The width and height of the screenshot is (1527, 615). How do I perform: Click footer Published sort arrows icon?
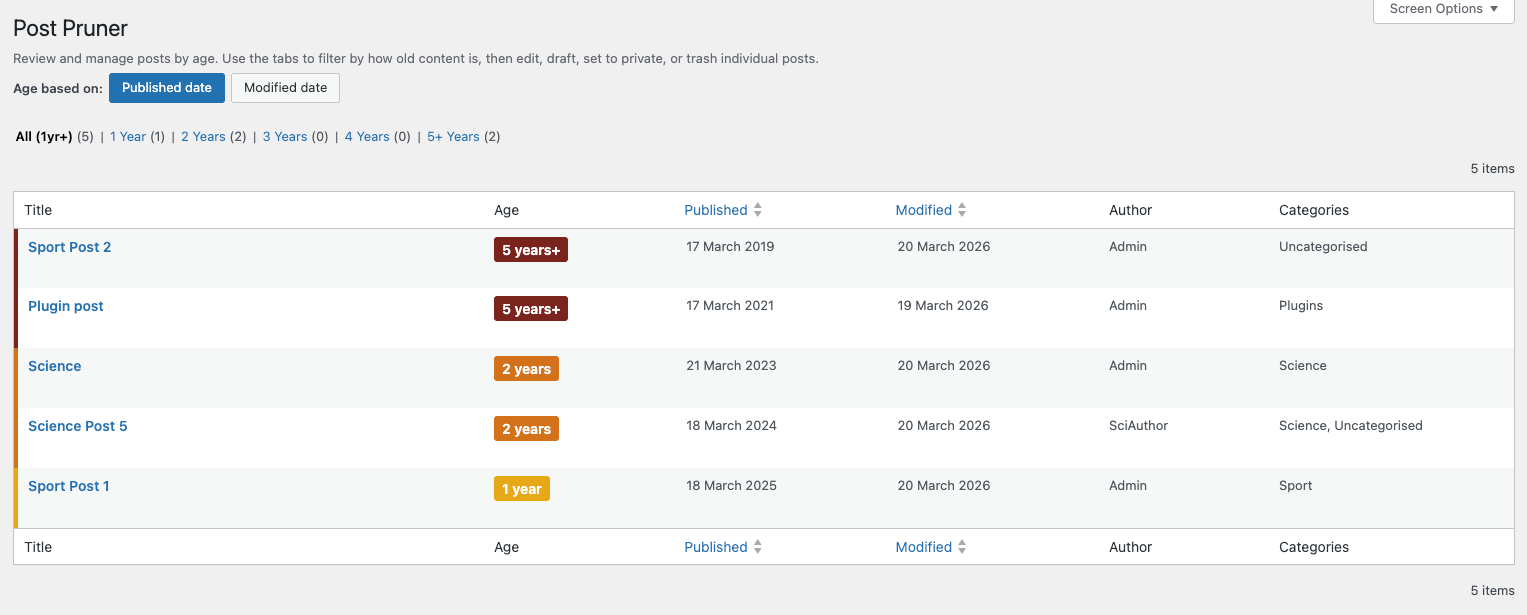click(758, 547)
